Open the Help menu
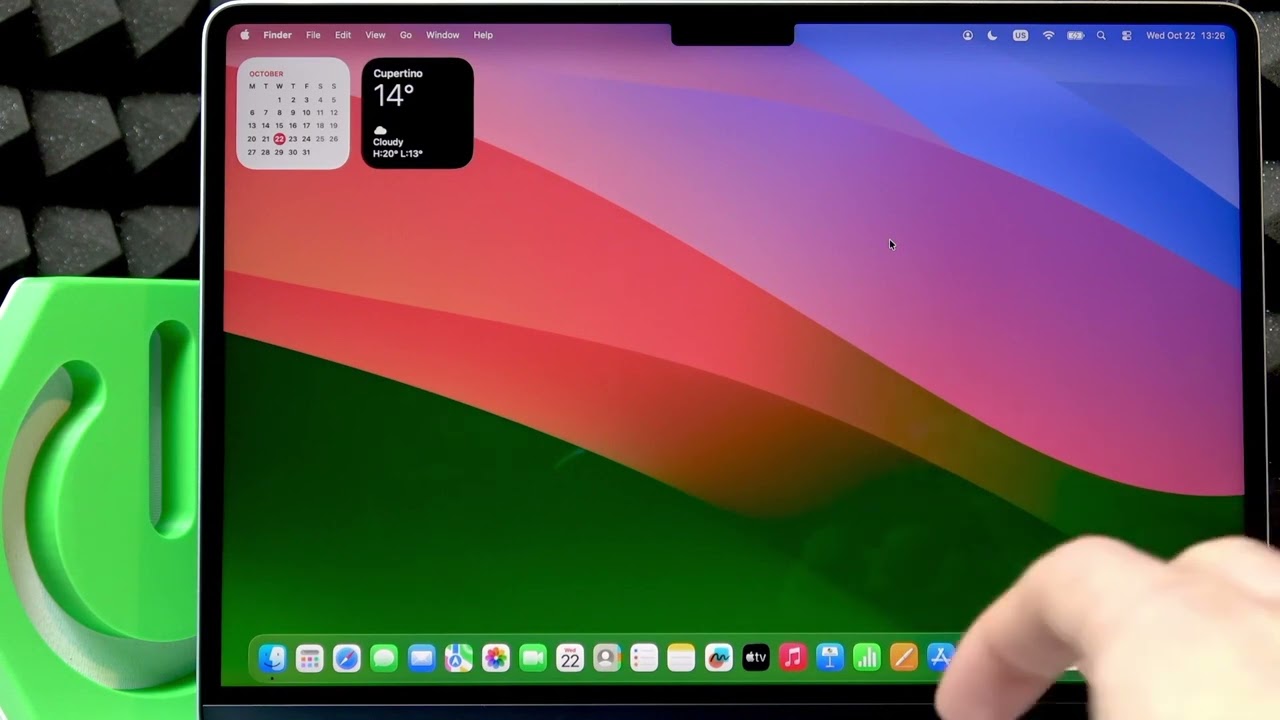This screenshot has height=720, width=1280. point(483,35)
